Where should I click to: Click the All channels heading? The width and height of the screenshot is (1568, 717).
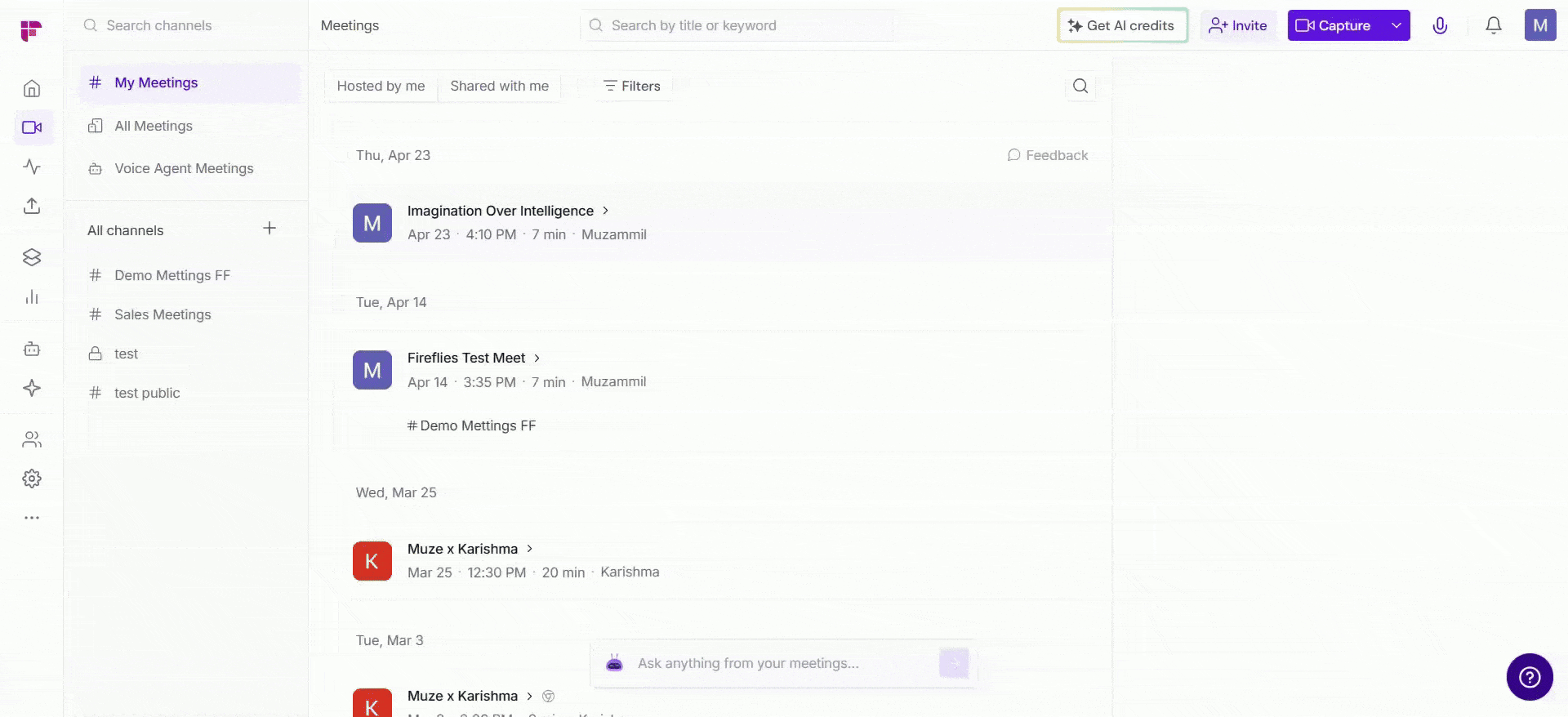[x=126, y=230]
